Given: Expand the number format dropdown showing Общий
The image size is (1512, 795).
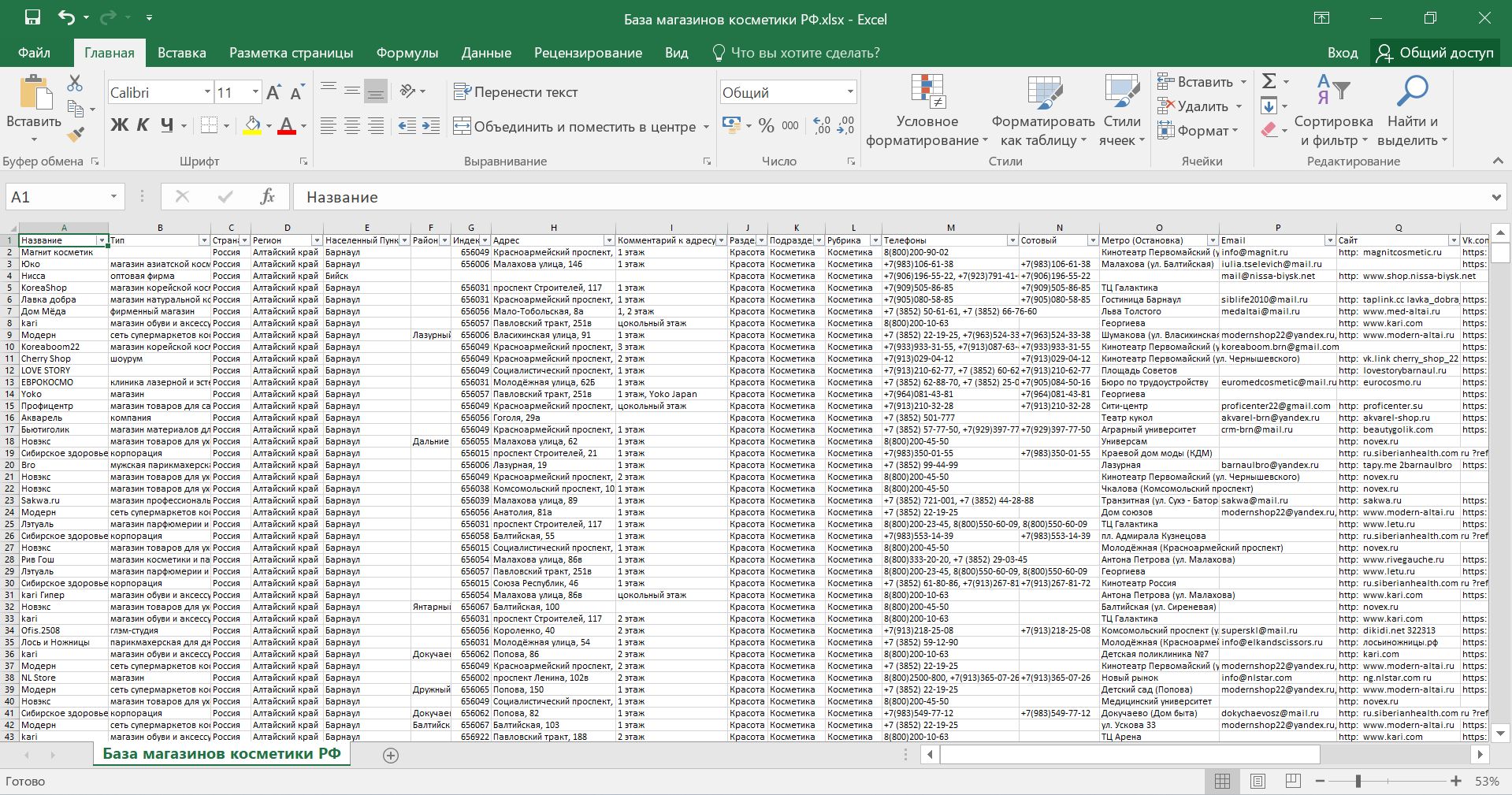Looking at the screenshot, I should point(849,92).
